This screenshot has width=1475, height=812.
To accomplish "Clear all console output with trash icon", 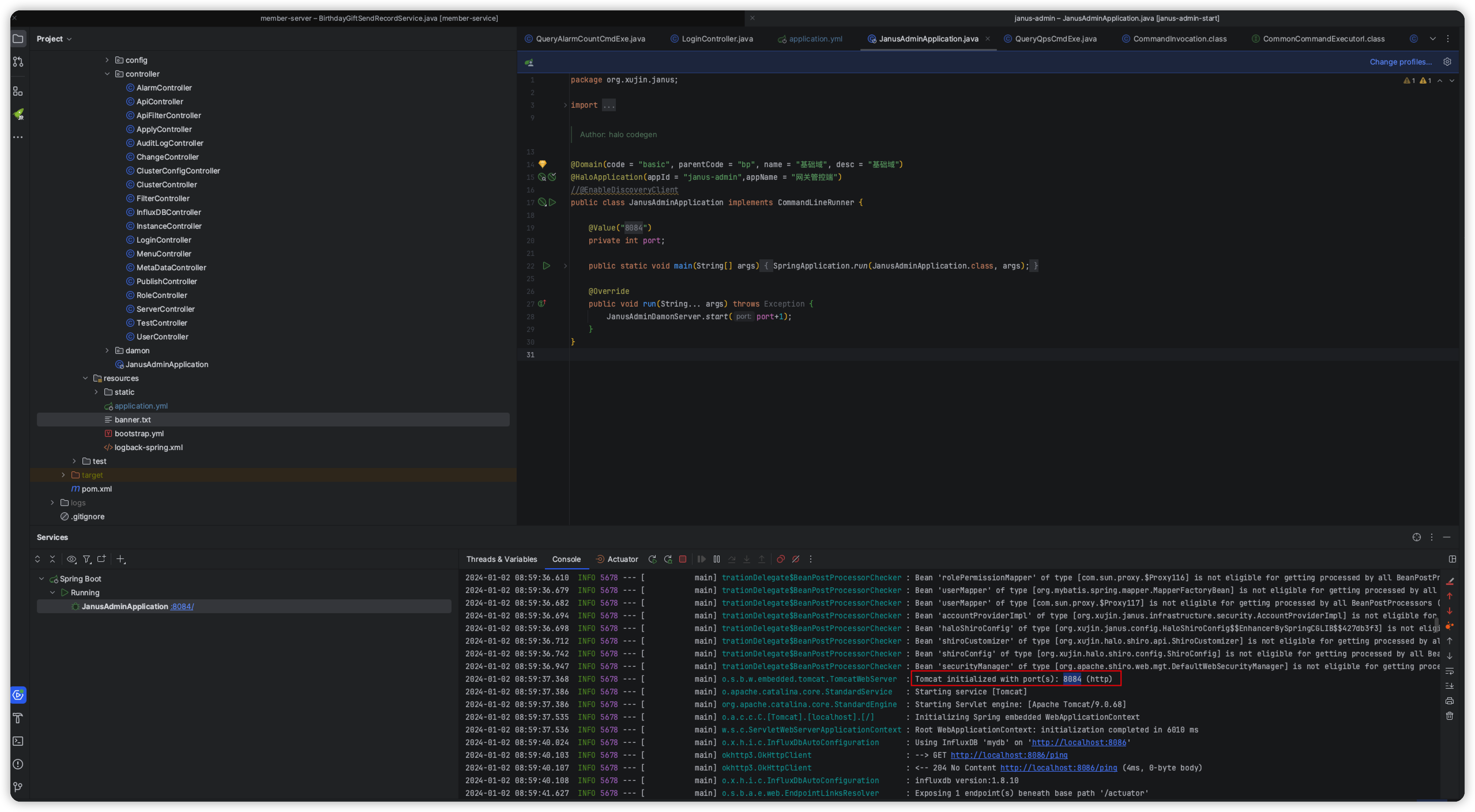I will pyautogui.click(x=1450, y=716).
